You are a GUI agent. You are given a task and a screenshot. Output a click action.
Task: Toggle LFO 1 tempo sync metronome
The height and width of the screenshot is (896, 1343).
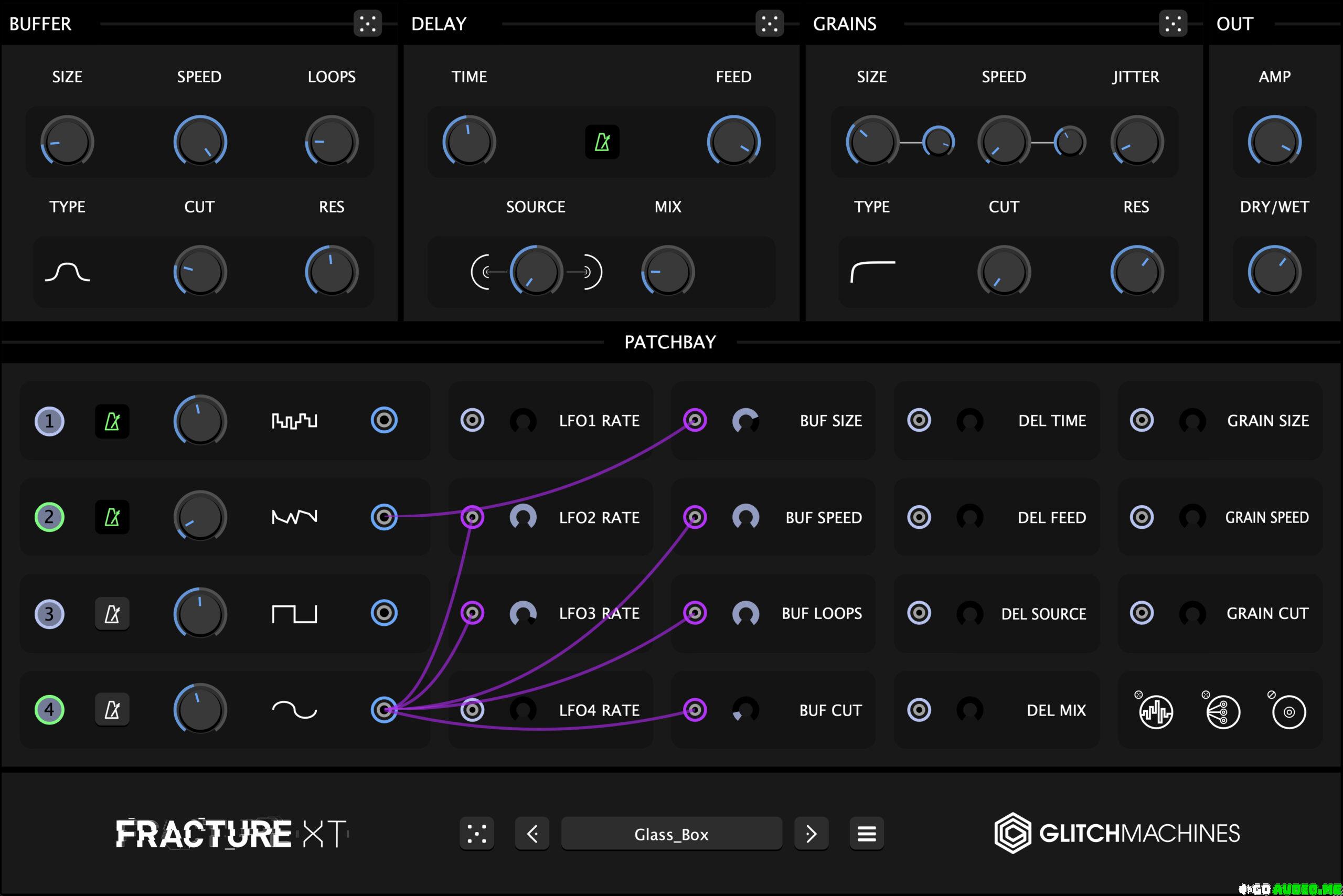pos(112,421)
